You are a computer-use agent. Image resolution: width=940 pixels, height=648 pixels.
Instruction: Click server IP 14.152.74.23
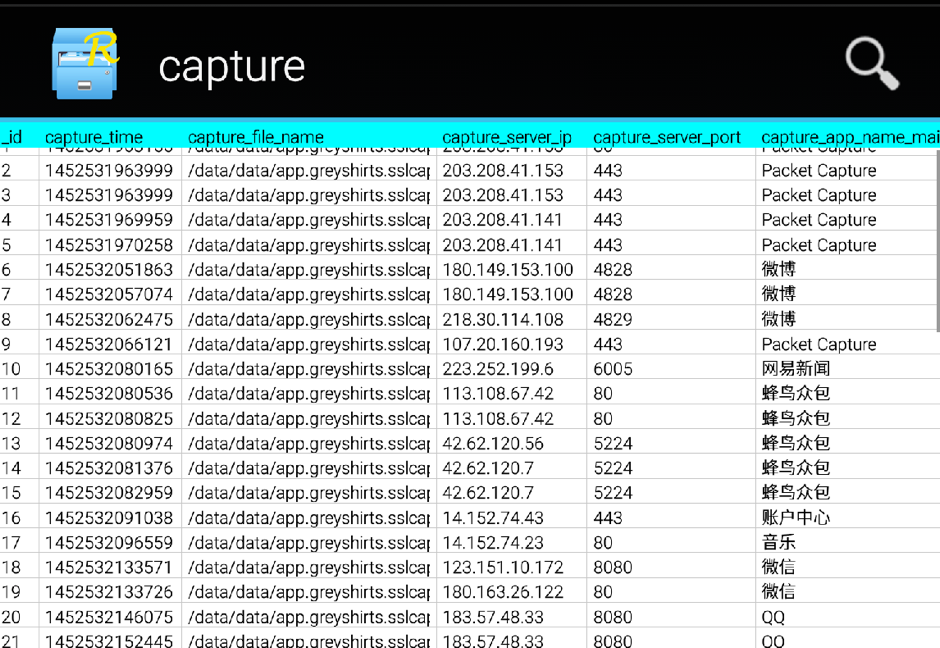click(x=493, y=542)
